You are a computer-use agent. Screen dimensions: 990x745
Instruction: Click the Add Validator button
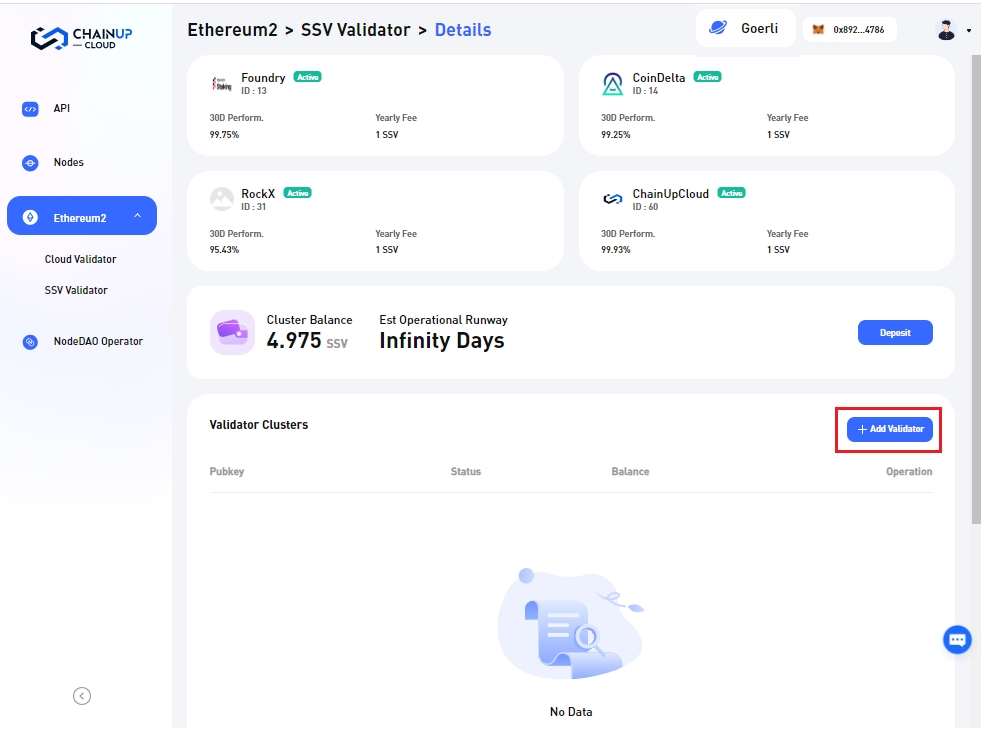click(x=889, y=429)
